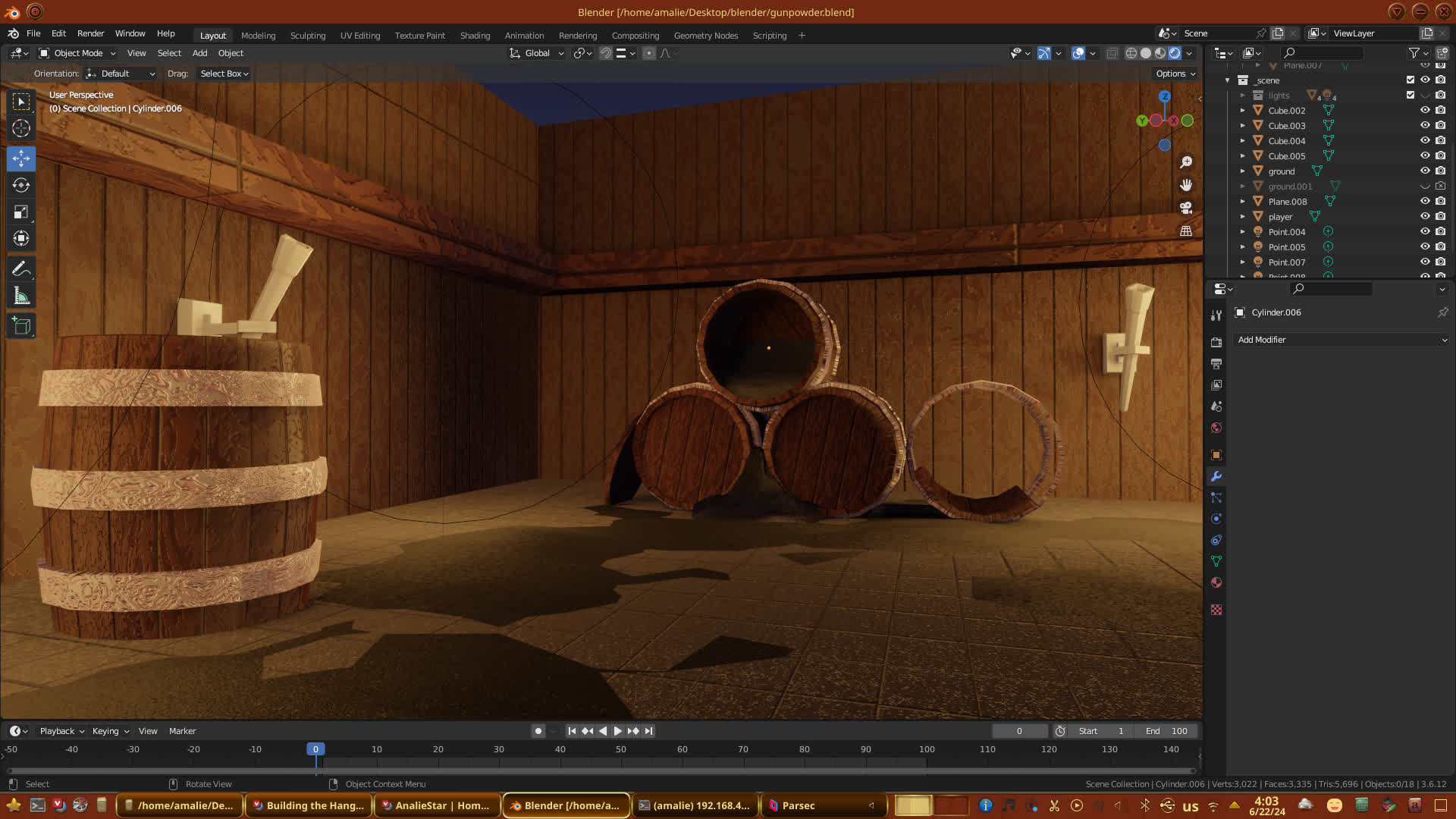Toggle visibility of player object
The width and height of the screenshot is (1456, 819).
pyautogui.click(x=1425, y=217)
